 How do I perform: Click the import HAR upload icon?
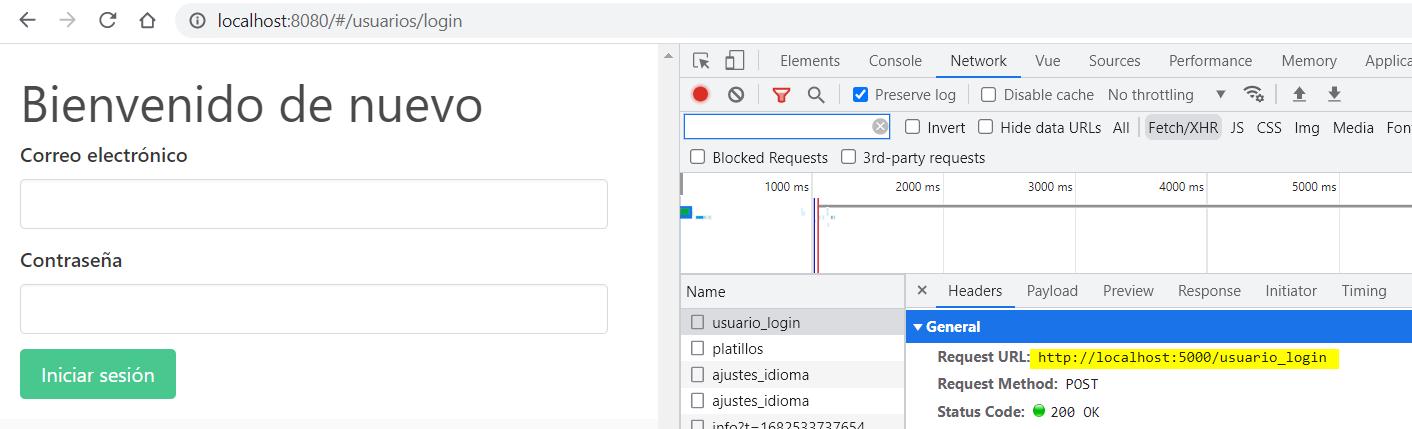[x=1299, y=94]
